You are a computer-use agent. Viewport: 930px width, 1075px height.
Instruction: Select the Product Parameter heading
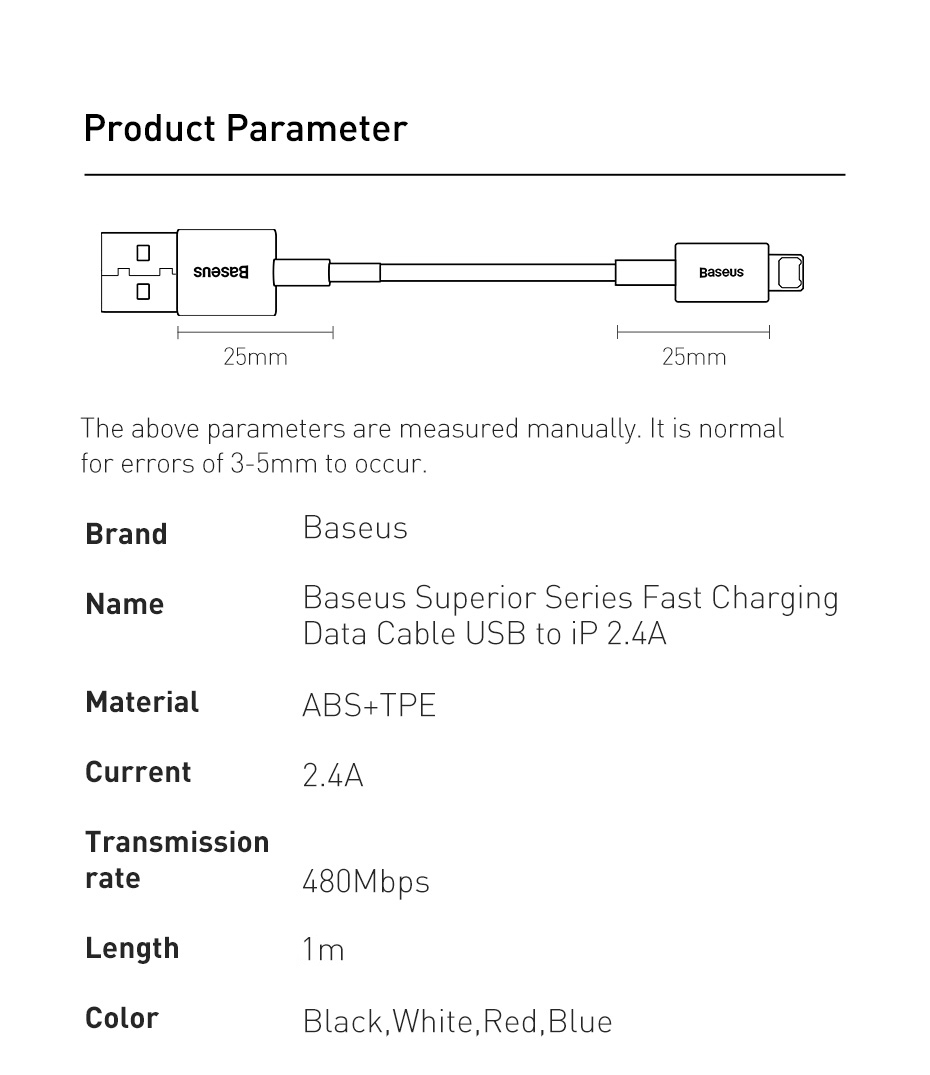click(245, 129)
